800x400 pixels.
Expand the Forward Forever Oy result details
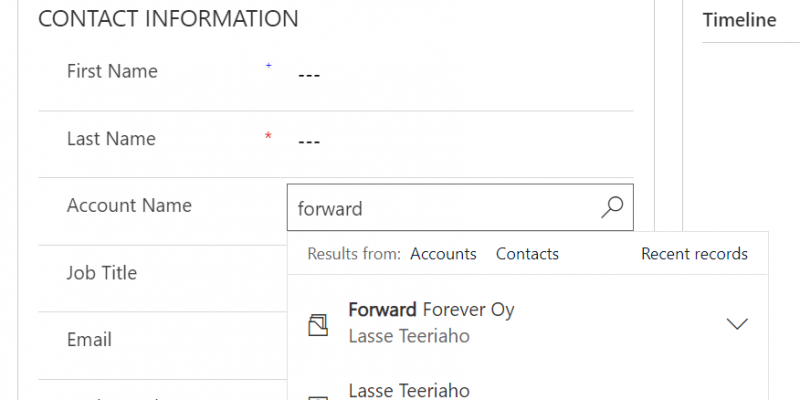click(x=737, y=323)
